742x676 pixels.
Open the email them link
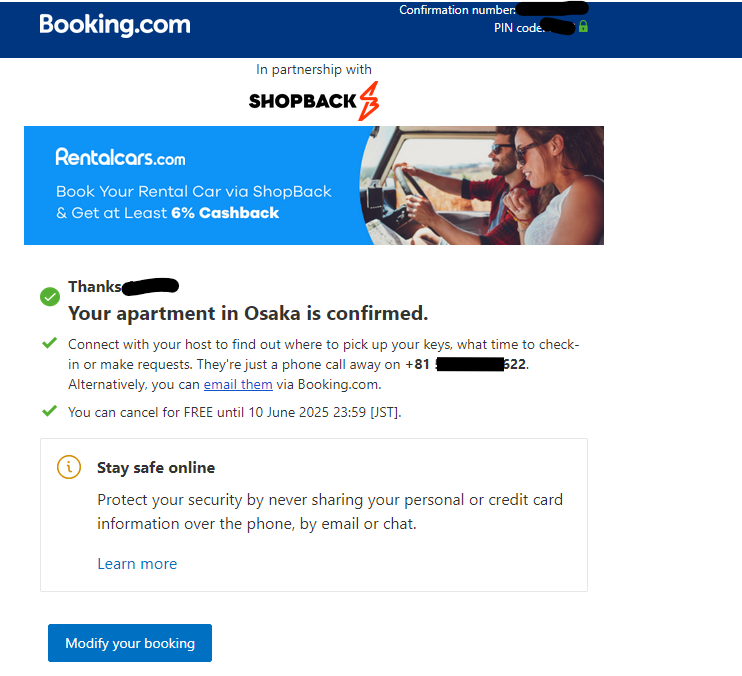pos(238,385)
